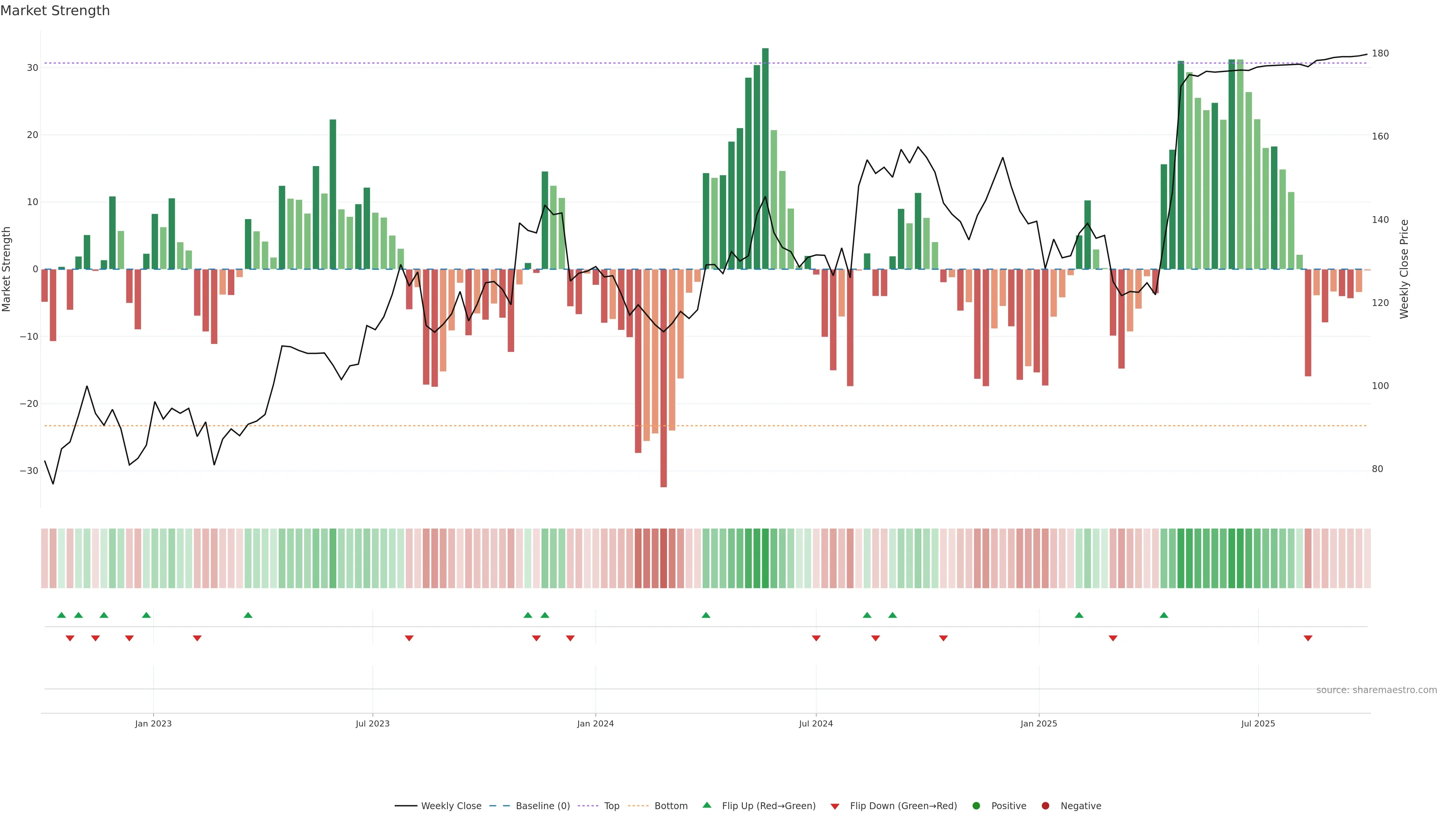
Task: Click the Jan 2024 x-axis label
Action: 595,723
